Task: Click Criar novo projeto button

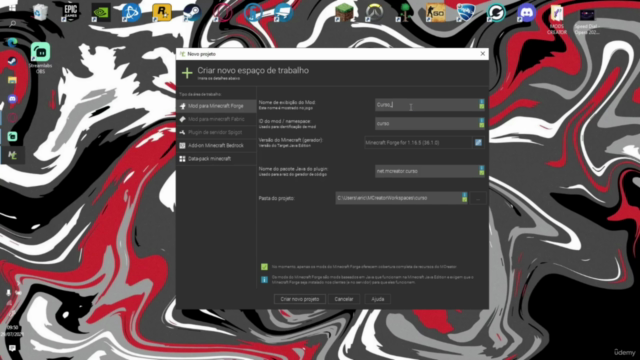Action: pyautogui.click(x=300, y=299)
